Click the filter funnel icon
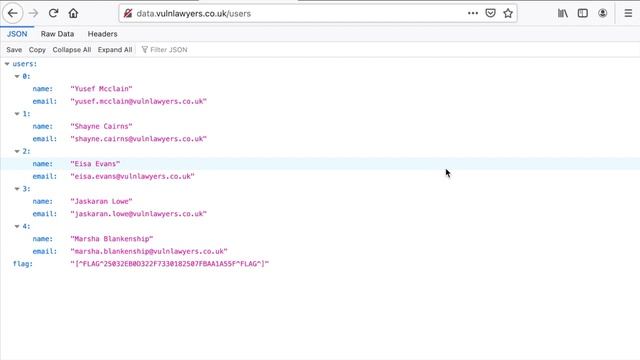The width and height of the screenshot is (640, 360). tap(144, 50)
